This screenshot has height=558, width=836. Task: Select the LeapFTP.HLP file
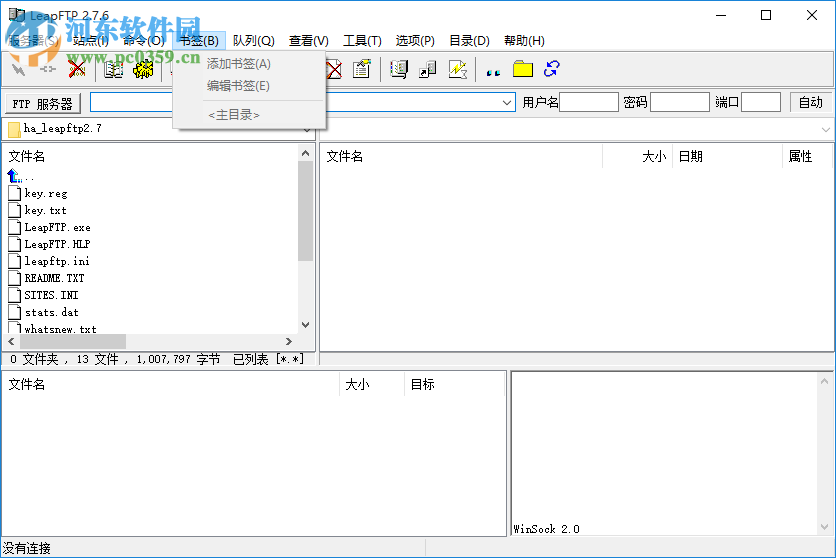(50, 245)
